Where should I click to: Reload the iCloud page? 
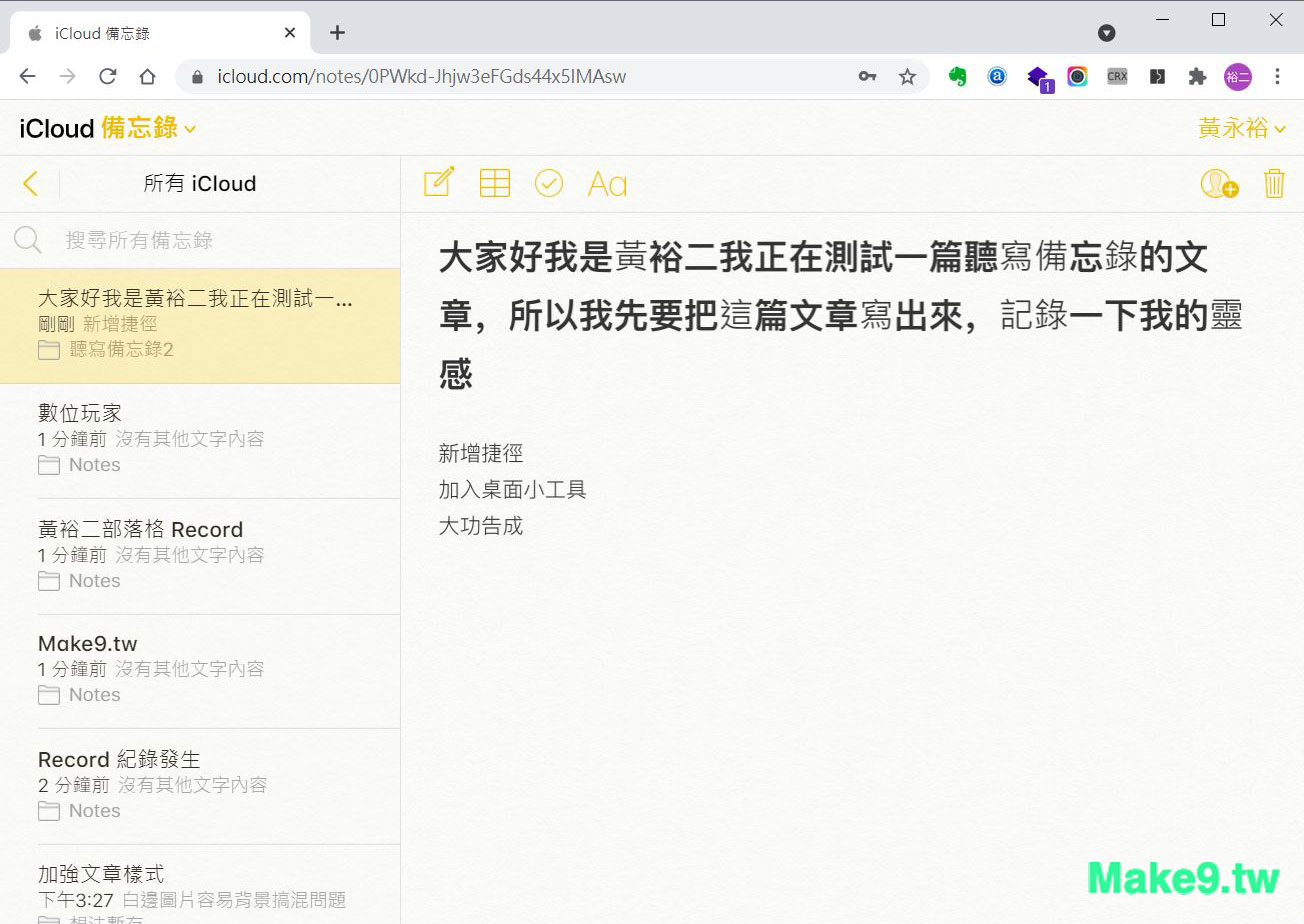pyautogui.click(x=108, y=76)
